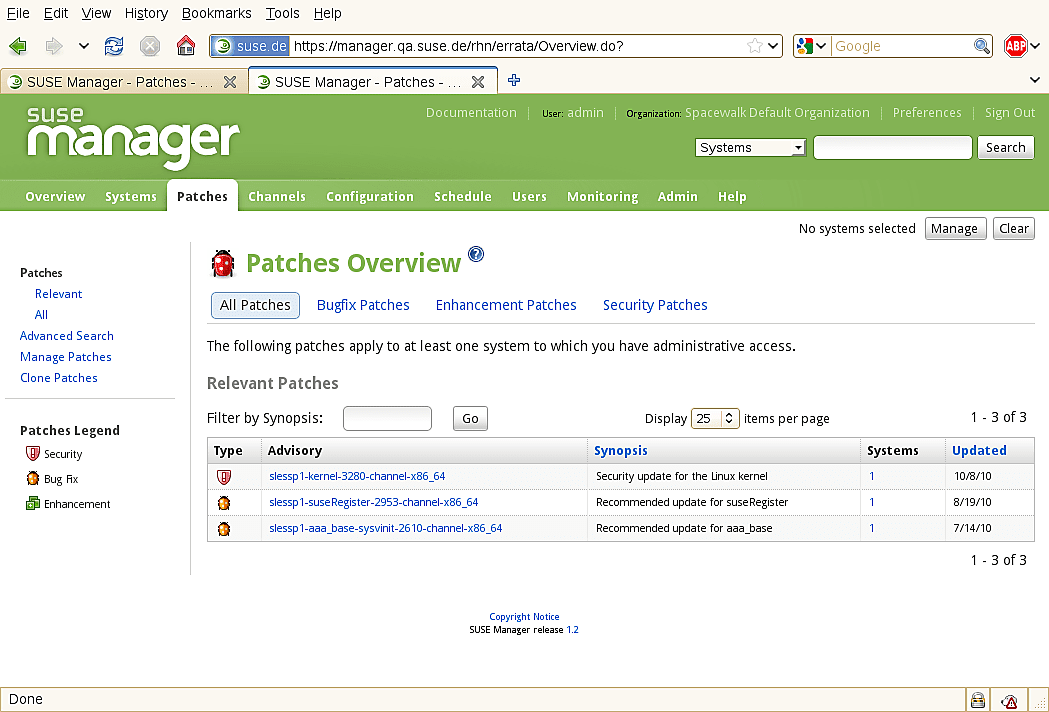The width and height of the screenshot is (1049, 712).
Task: Open the URL bar history dropdown
Action: coord(773,46)
